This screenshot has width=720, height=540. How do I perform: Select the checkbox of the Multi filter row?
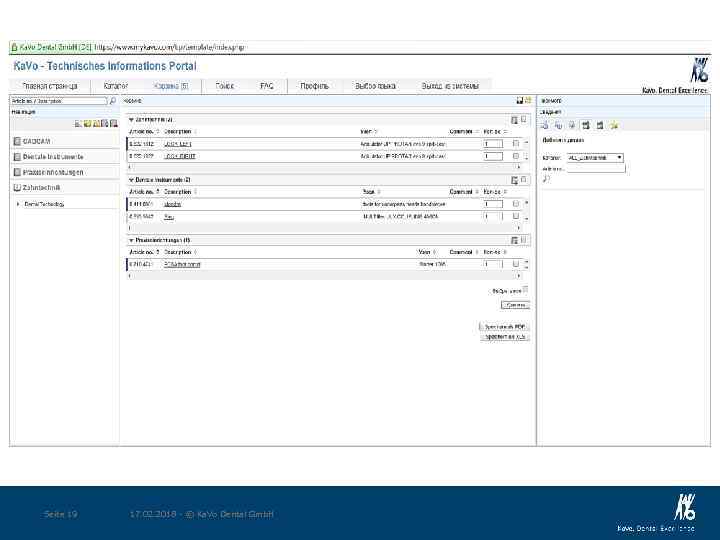click(x=516, y=216)
